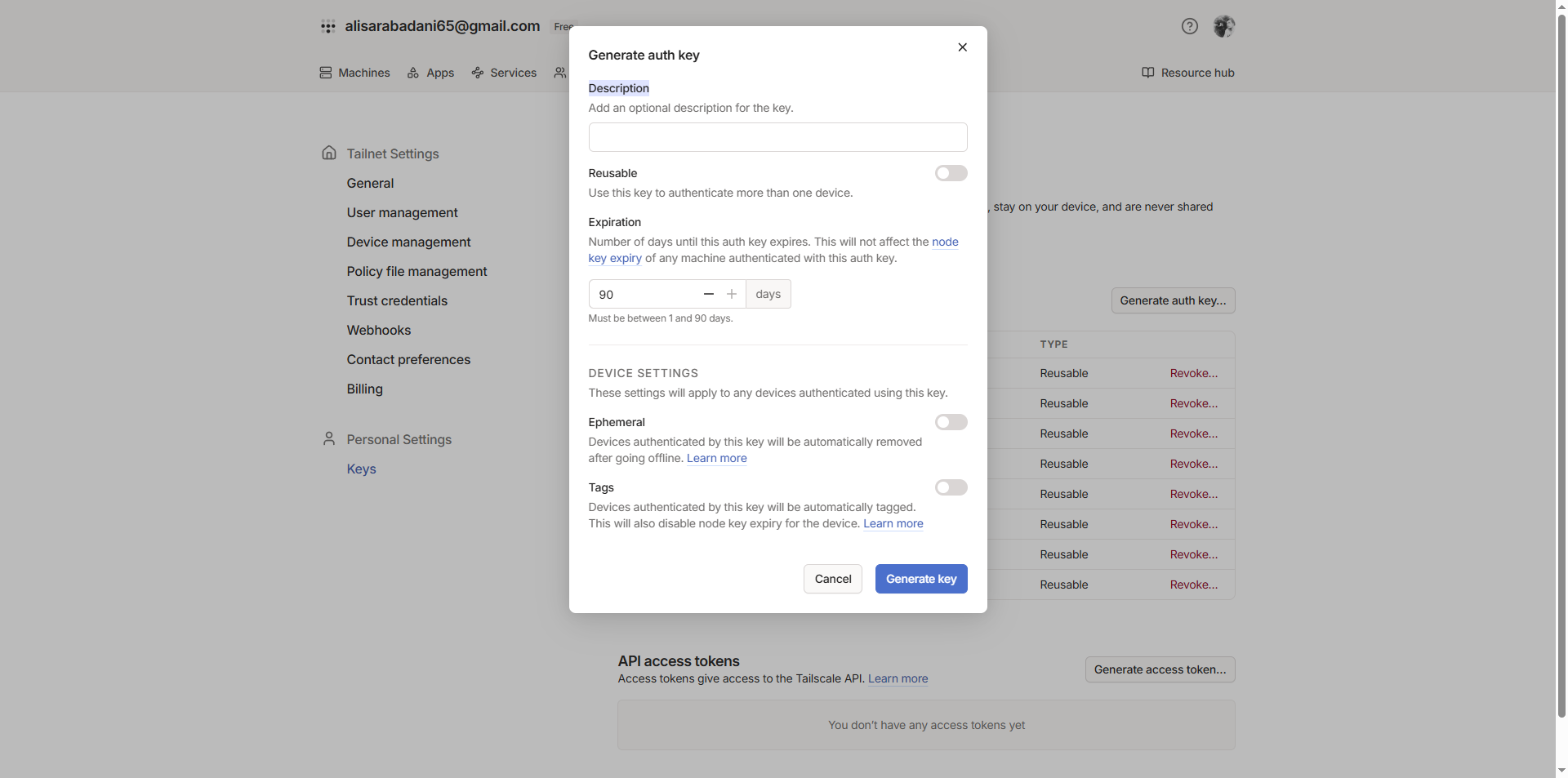
Task: Click Generate access token... button
Action: (1160, 669)
